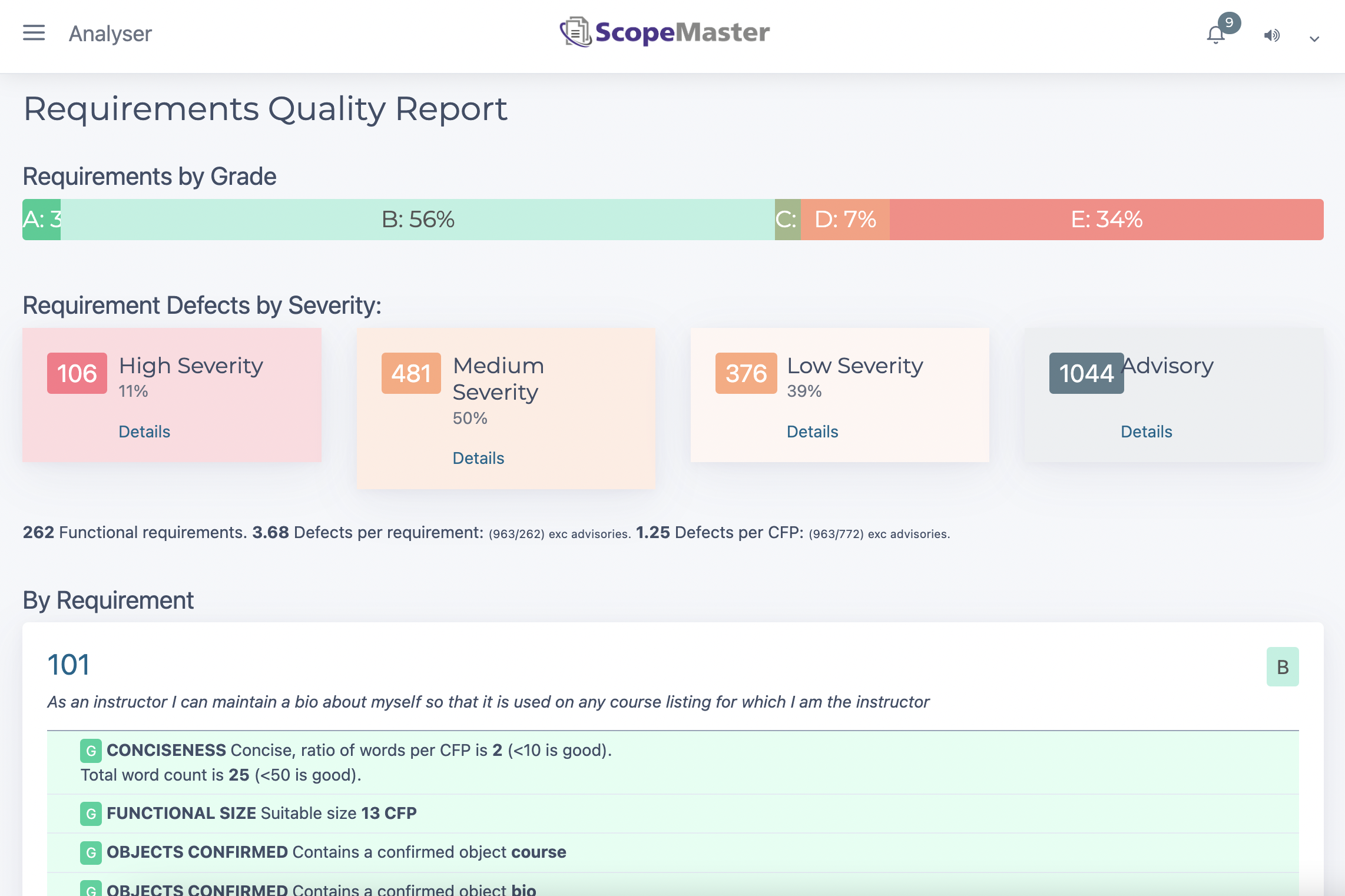Click the 481 Medium Severity count badge
This screenshot has height=896, width=1345.
tap(412, 373)
